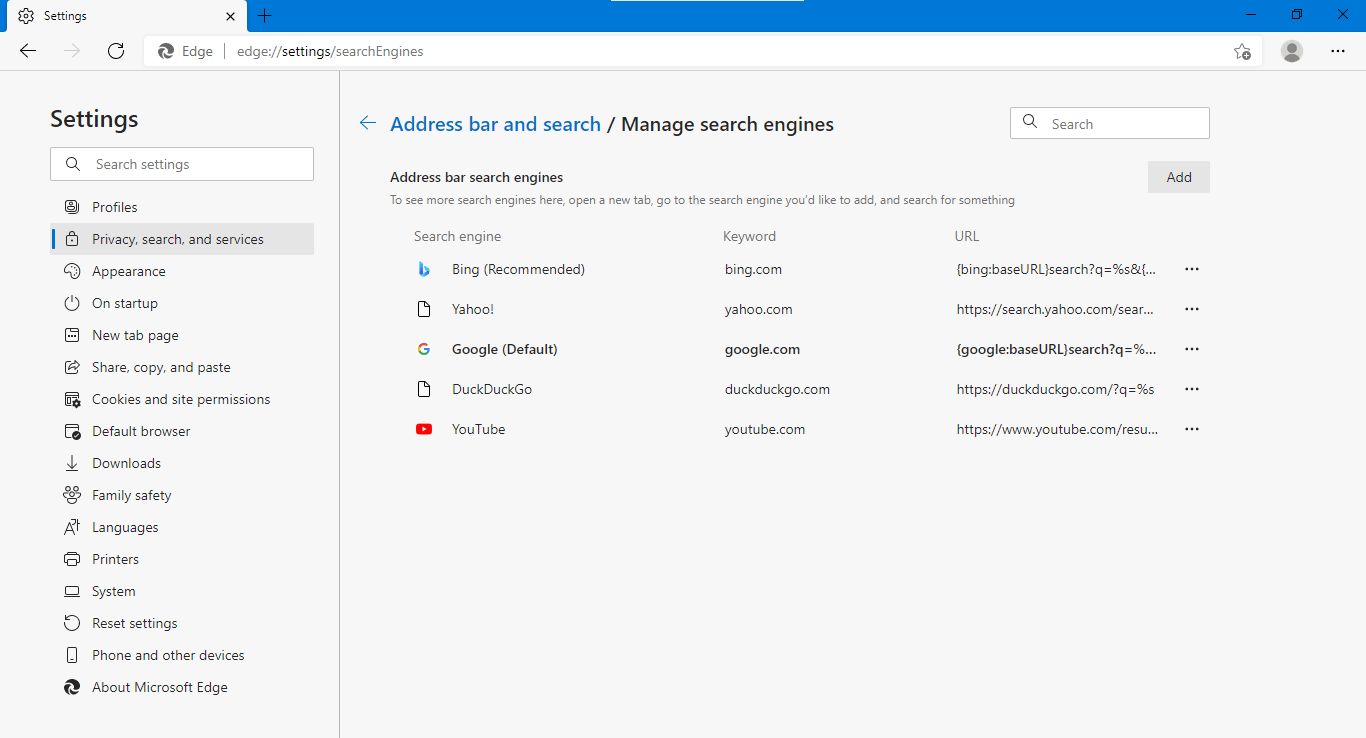Click the Printers icon
The width and height of the screenshot is (1366, 738).
click(x=72, y=559)
